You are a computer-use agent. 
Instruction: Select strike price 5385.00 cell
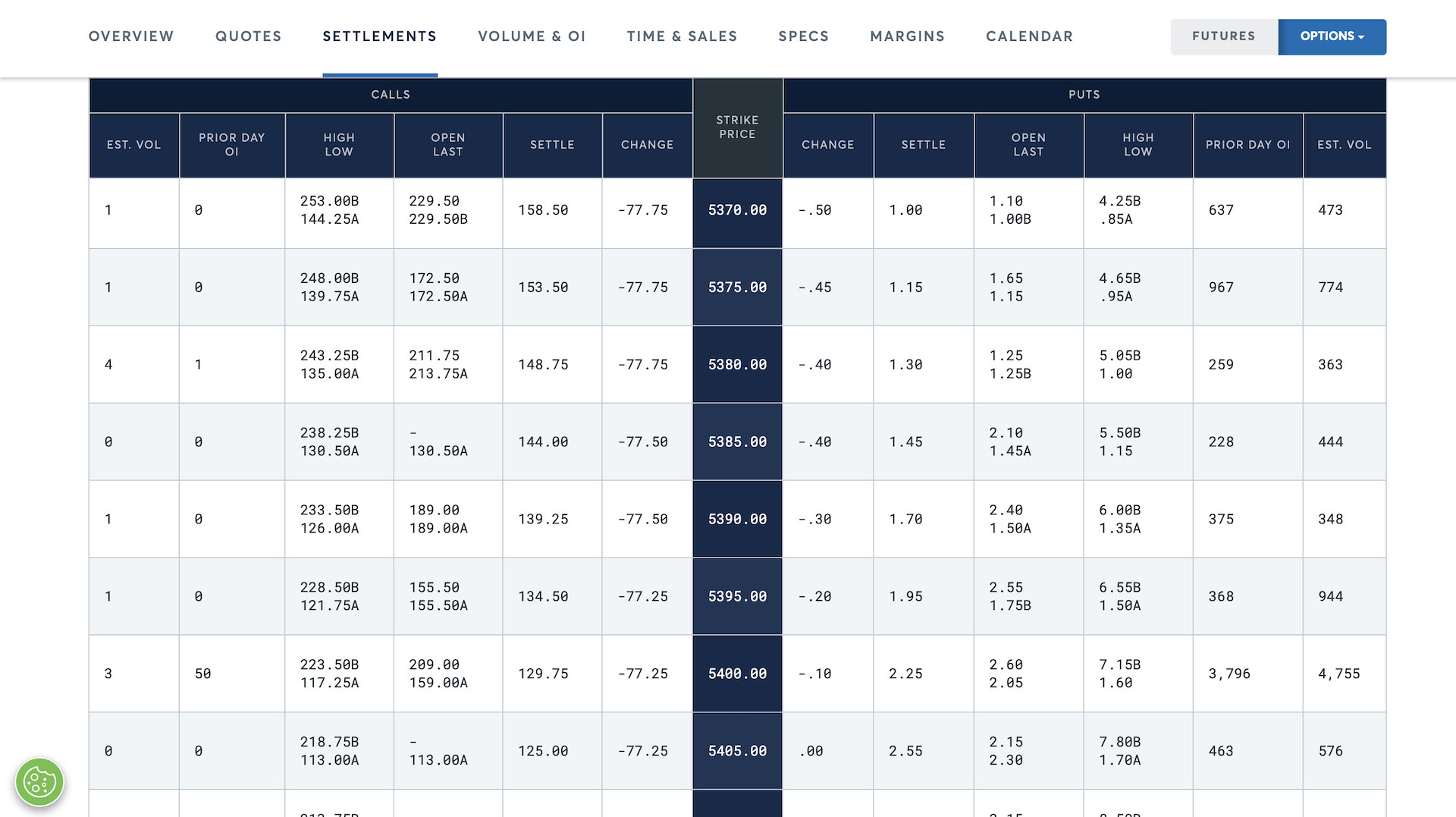point(737,442)
